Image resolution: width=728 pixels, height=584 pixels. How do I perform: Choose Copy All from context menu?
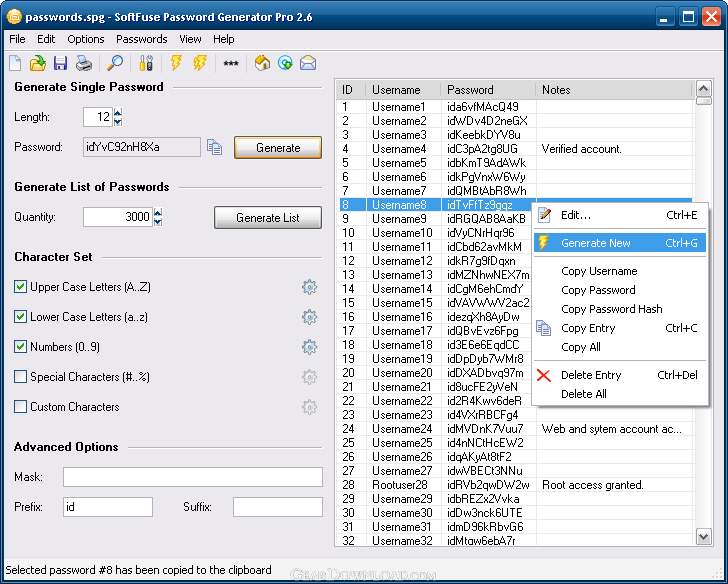click(x=620, y=347)
